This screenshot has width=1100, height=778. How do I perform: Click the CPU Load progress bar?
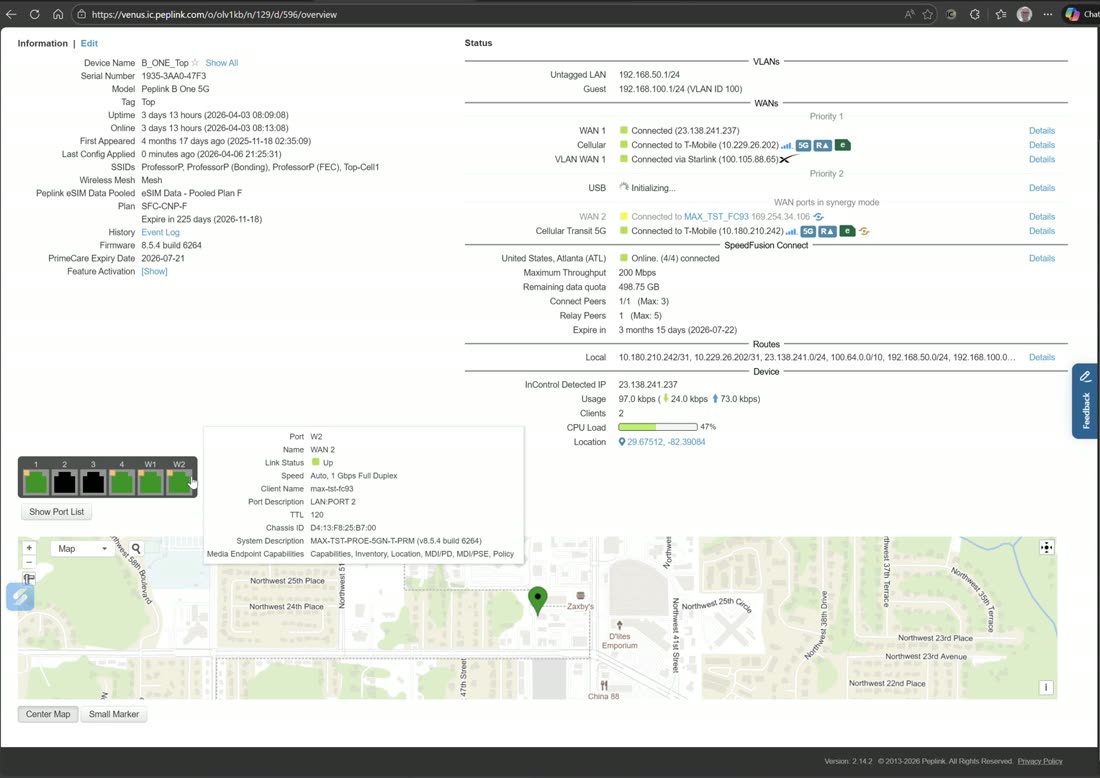pyautogui.click(x=657, y=427)
